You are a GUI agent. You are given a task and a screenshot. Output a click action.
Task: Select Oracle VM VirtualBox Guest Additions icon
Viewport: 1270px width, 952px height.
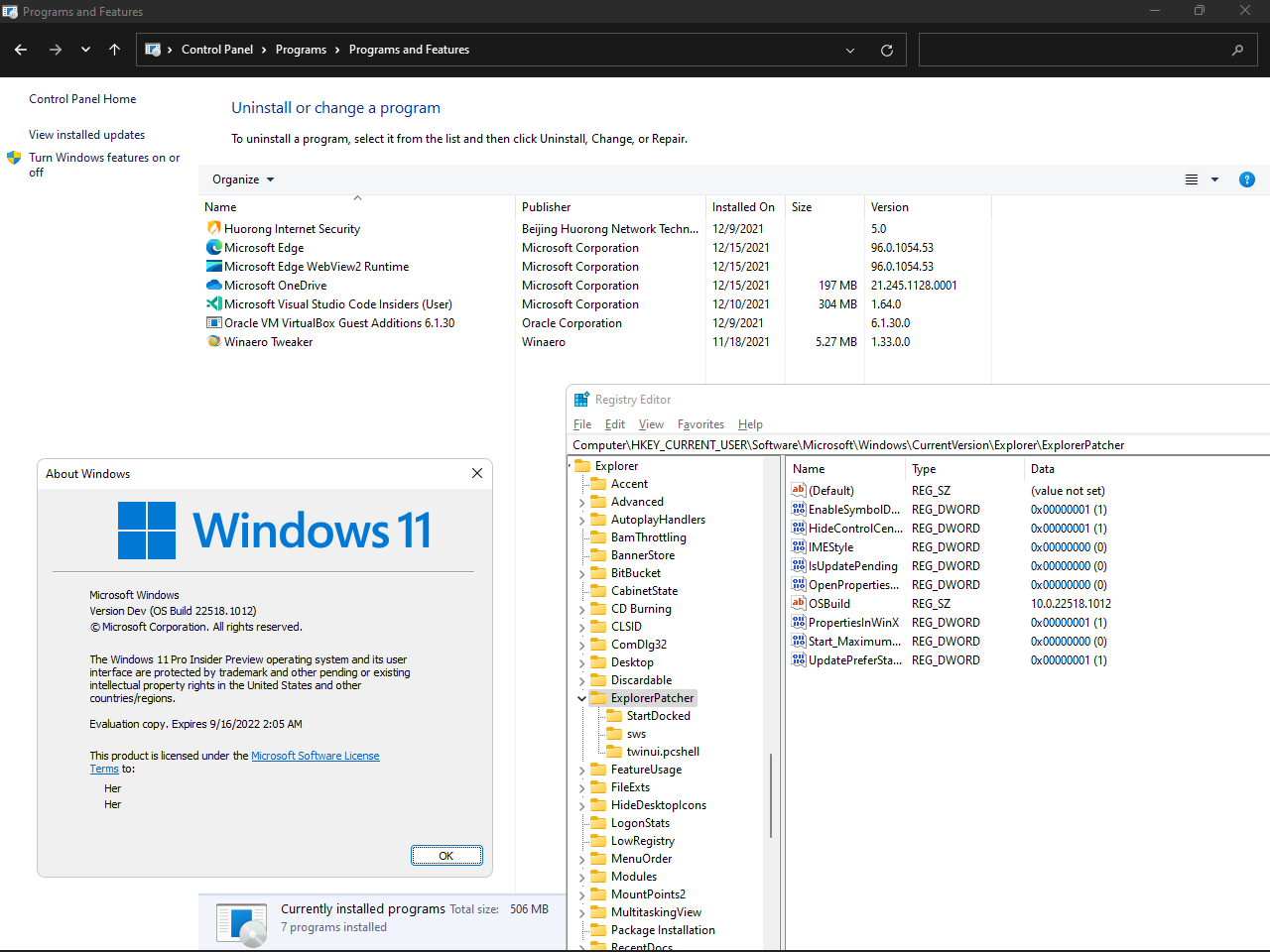coord(213,323)
